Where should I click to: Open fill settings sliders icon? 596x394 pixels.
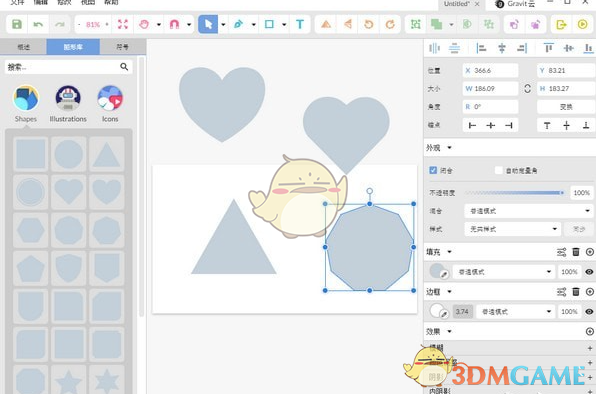pos(561,252)
